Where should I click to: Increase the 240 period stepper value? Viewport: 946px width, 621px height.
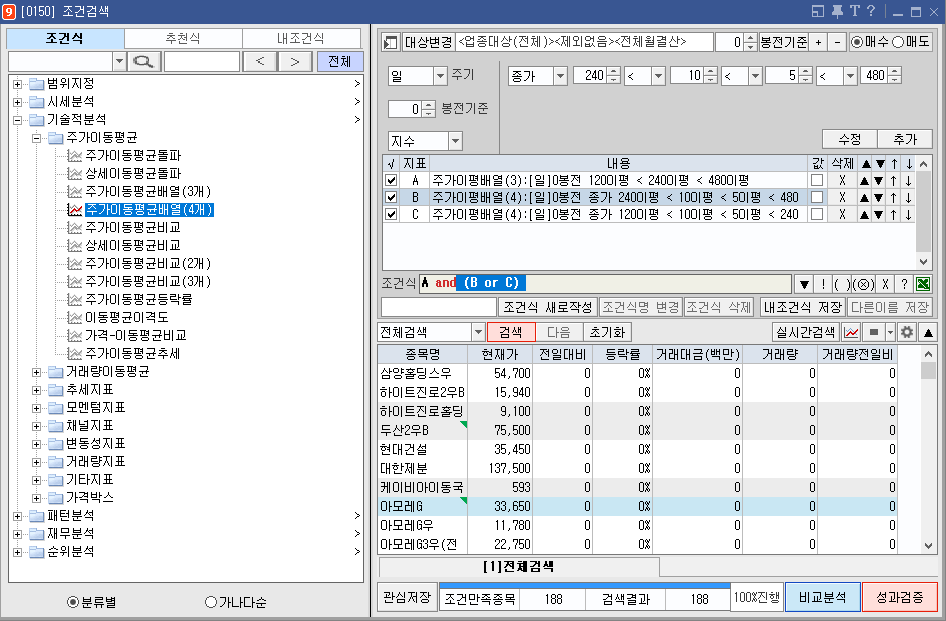[614, 72]
